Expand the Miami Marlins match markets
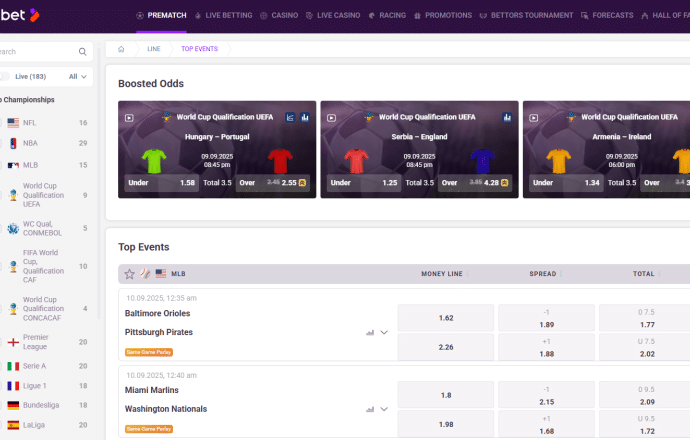Image resolution: width=690 pixels, height=440 pixels. click(384, 409)
